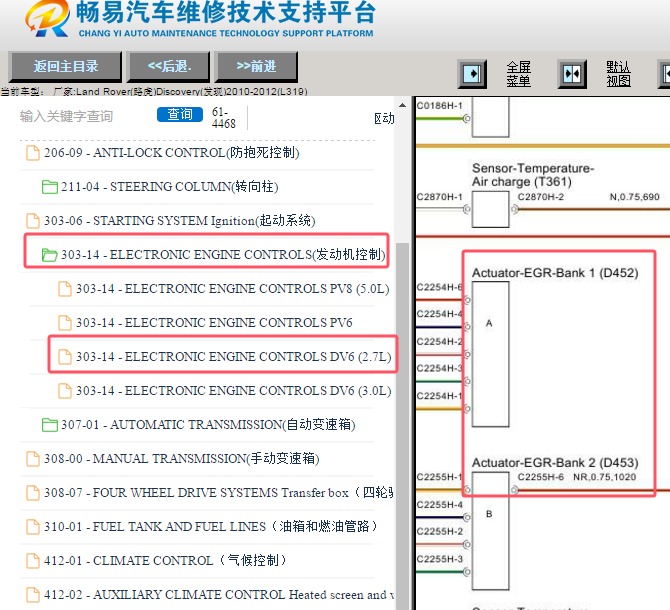Click the folder icon beside 211-04
The width and height of the screenshot is (670, 610).
(x=50, y=187)
